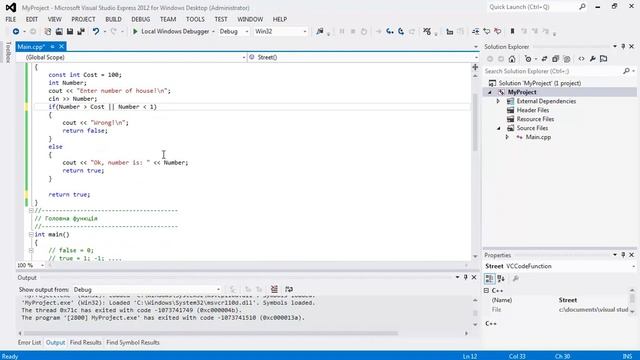The width and height of the screenshot is (640, 360).
Task: Open the EDIT menu
Action: pyautogui.click(x=32, y=19)
